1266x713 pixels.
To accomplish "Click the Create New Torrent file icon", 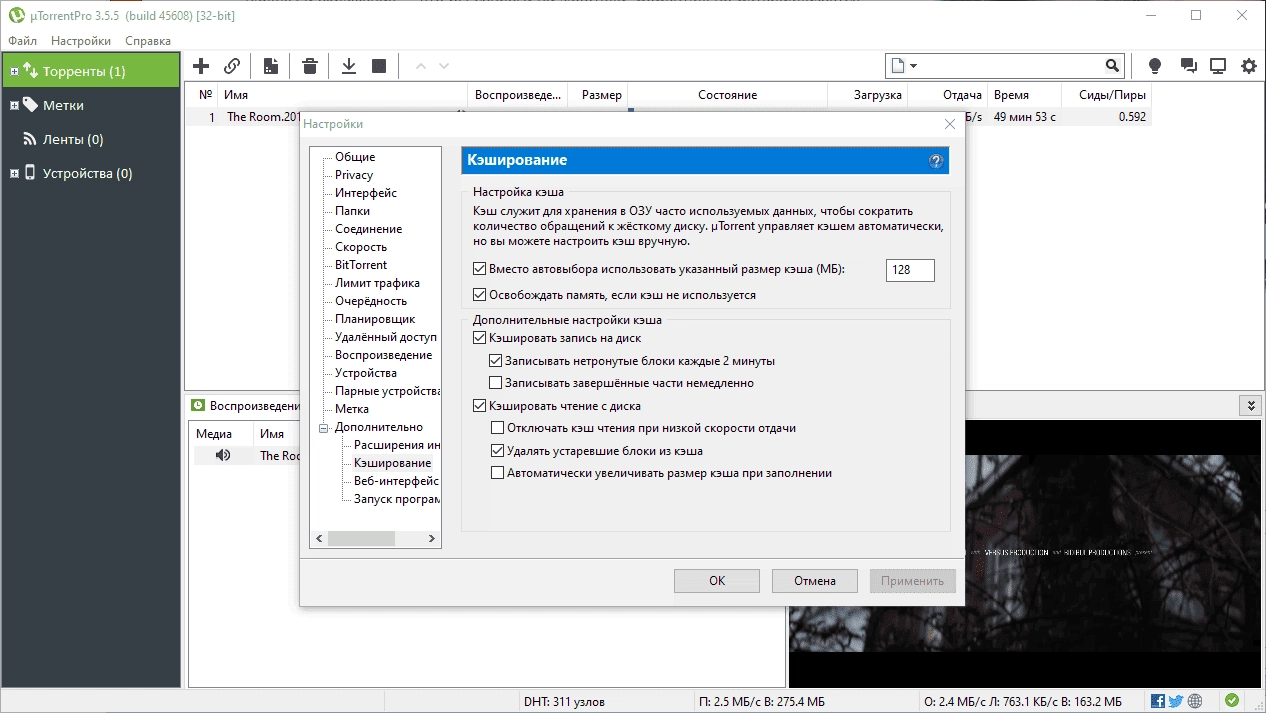I will 270,66.
